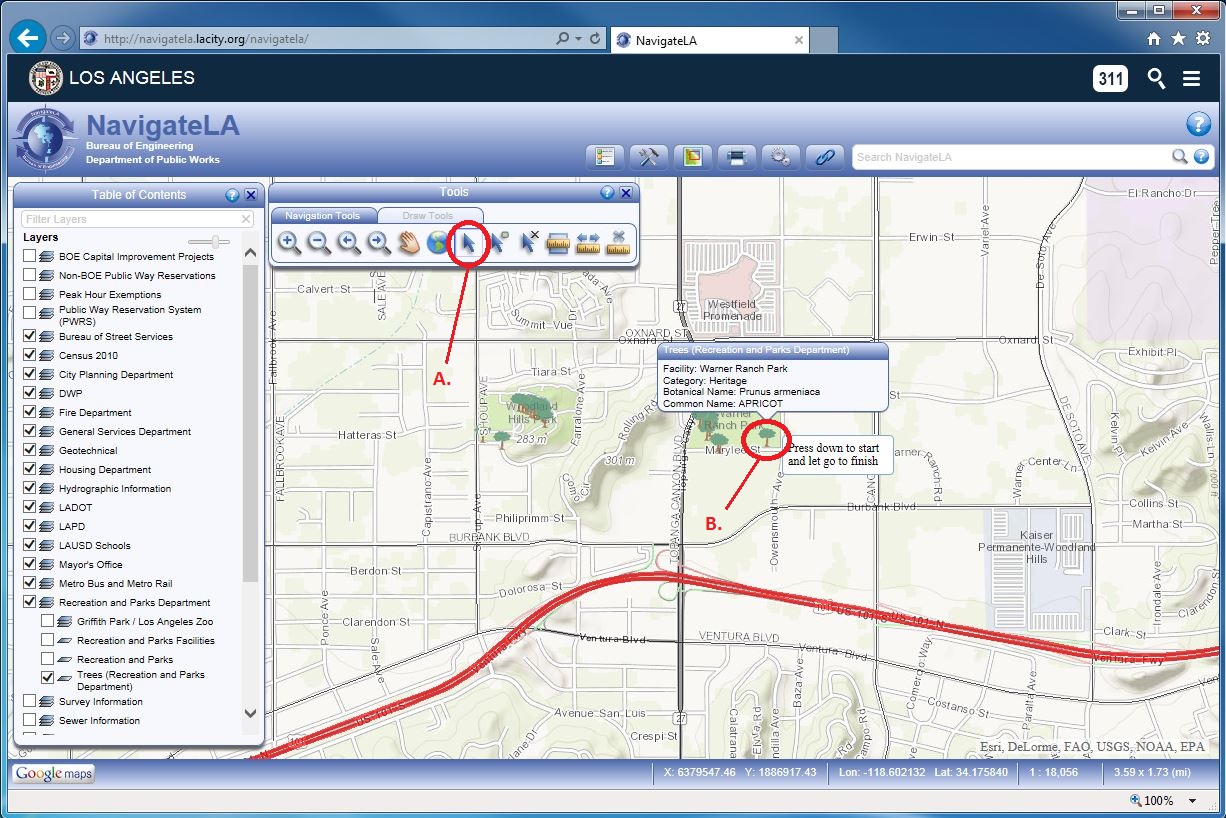
Task: Click the full extent globe icon
Action: pos(438,243)
